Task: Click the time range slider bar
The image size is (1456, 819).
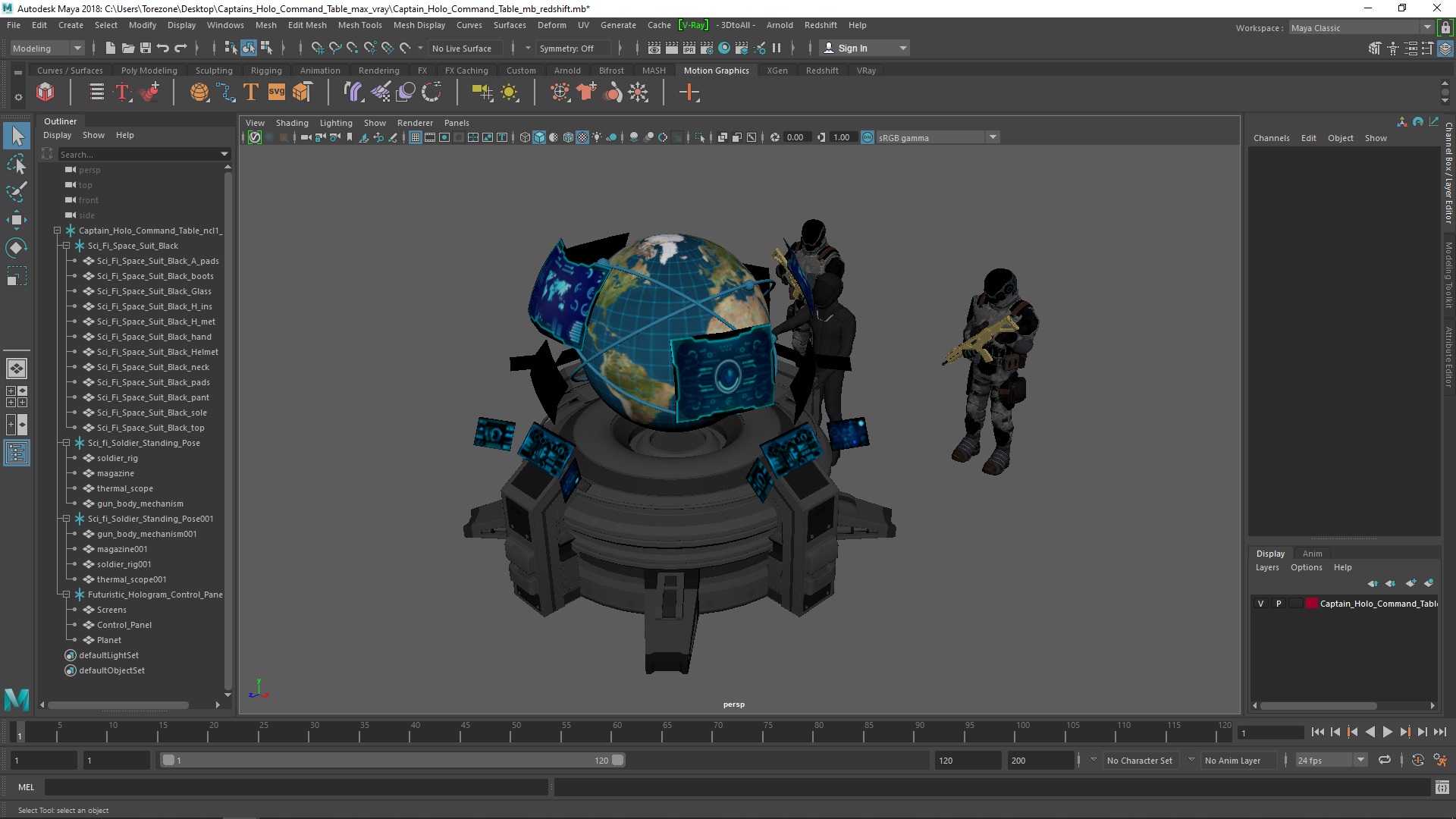Action: tap(392, 760)
